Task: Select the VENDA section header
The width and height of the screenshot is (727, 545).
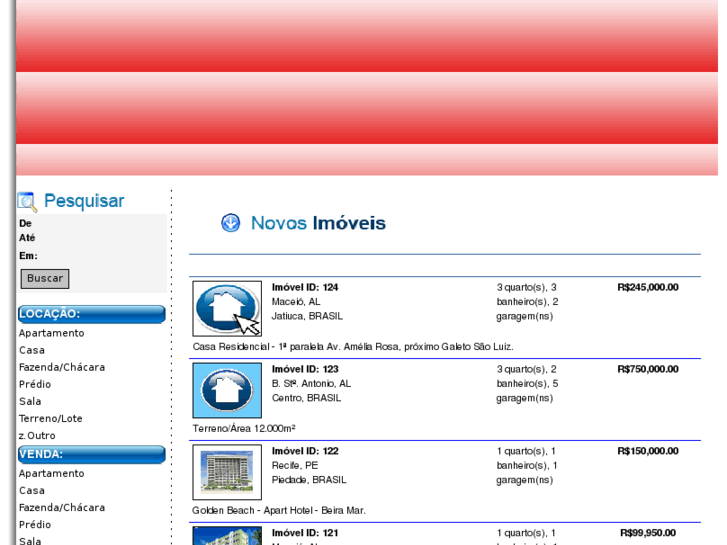Action: [92, 454]
